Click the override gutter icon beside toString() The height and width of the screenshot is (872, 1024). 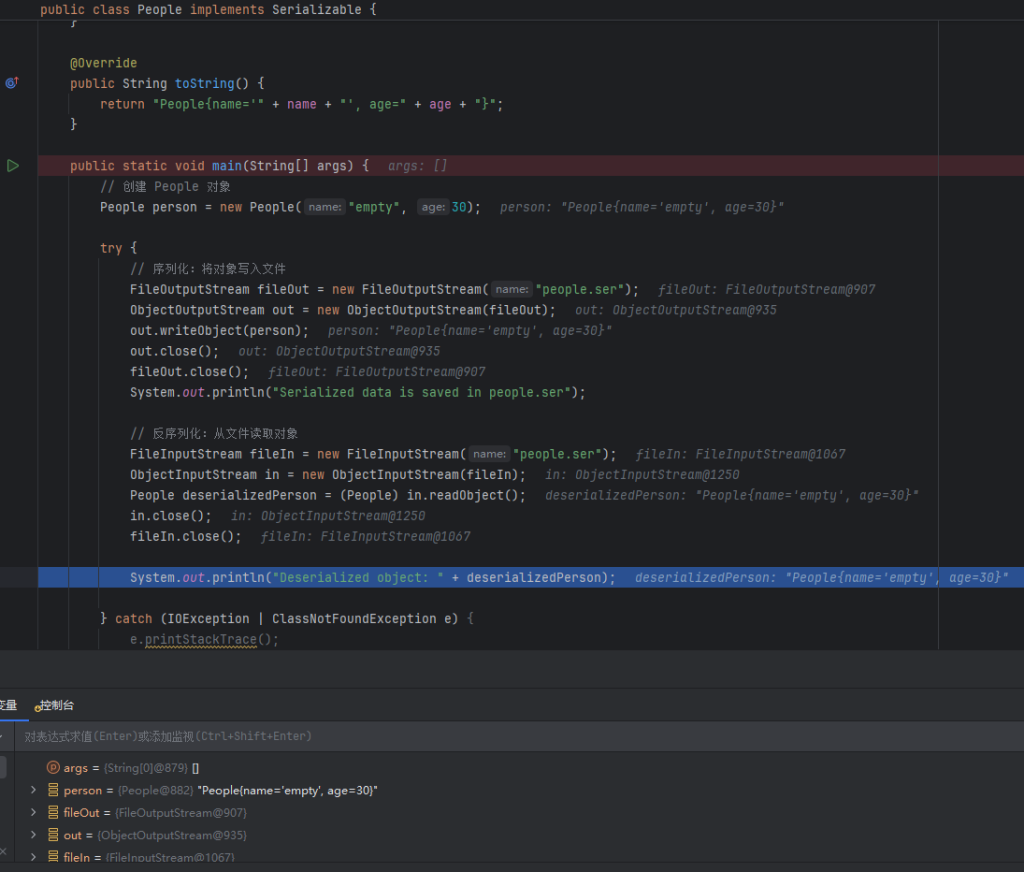click(12, 83)
